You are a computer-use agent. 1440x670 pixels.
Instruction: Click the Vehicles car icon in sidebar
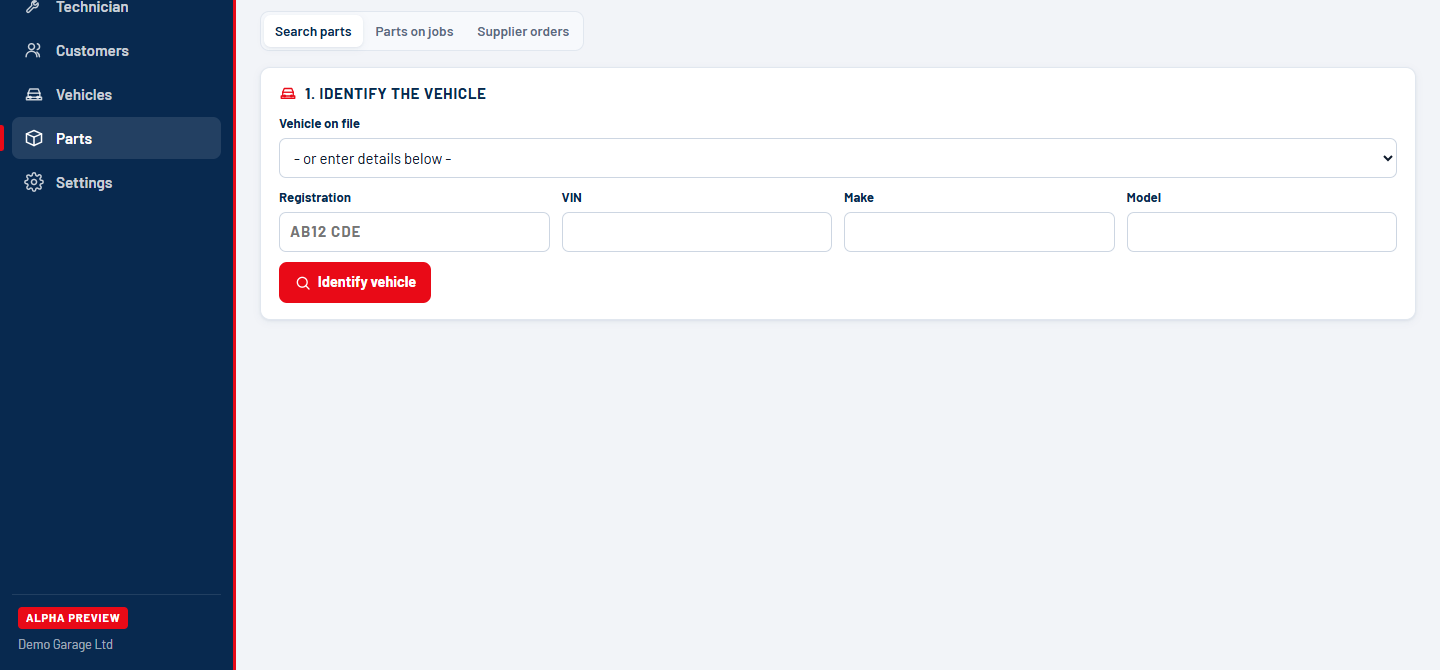tap(34, 95)
